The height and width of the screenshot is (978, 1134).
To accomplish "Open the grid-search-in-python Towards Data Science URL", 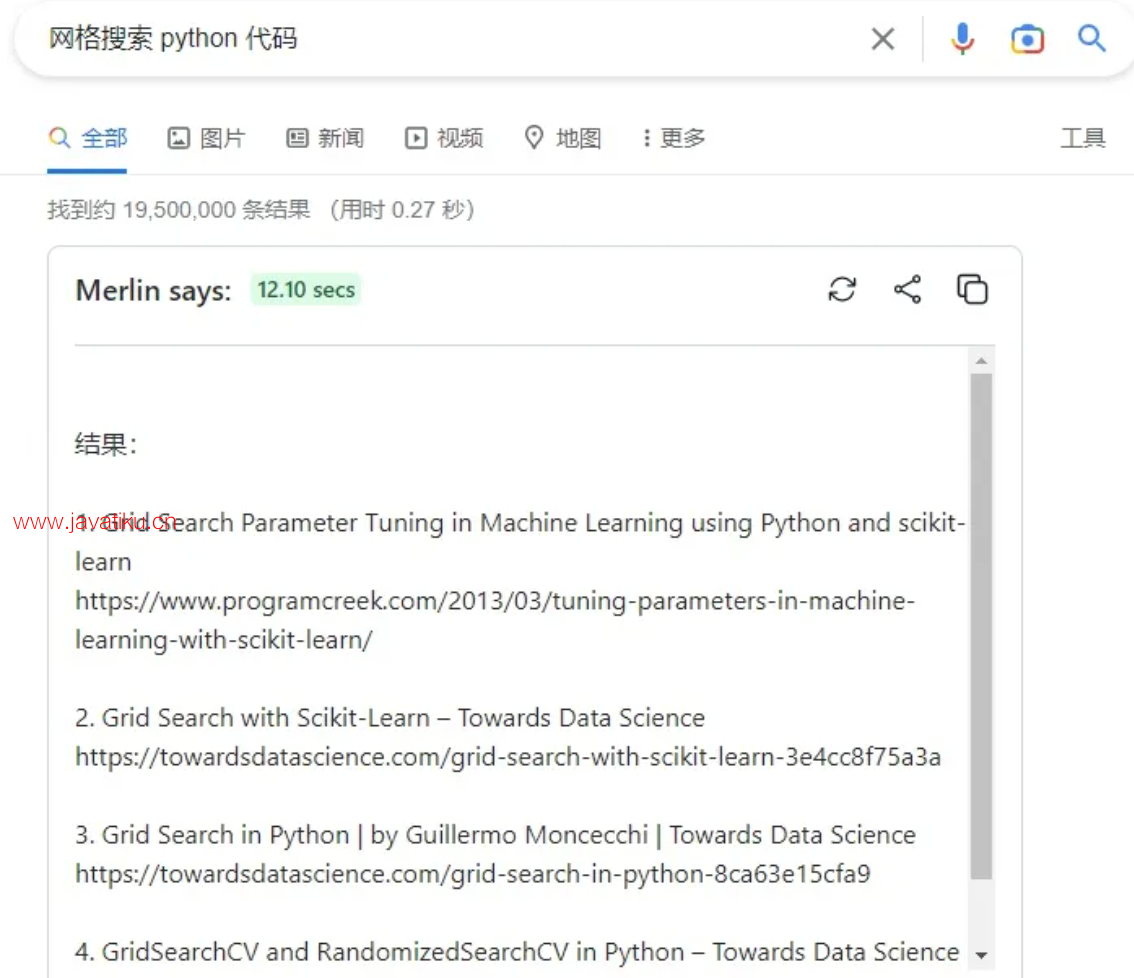I will (473, 874).
